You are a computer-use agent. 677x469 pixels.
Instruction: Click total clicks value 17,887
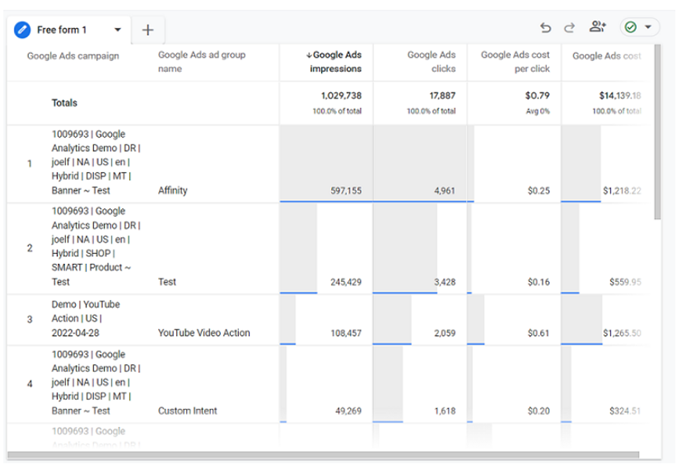pos(442,95)
